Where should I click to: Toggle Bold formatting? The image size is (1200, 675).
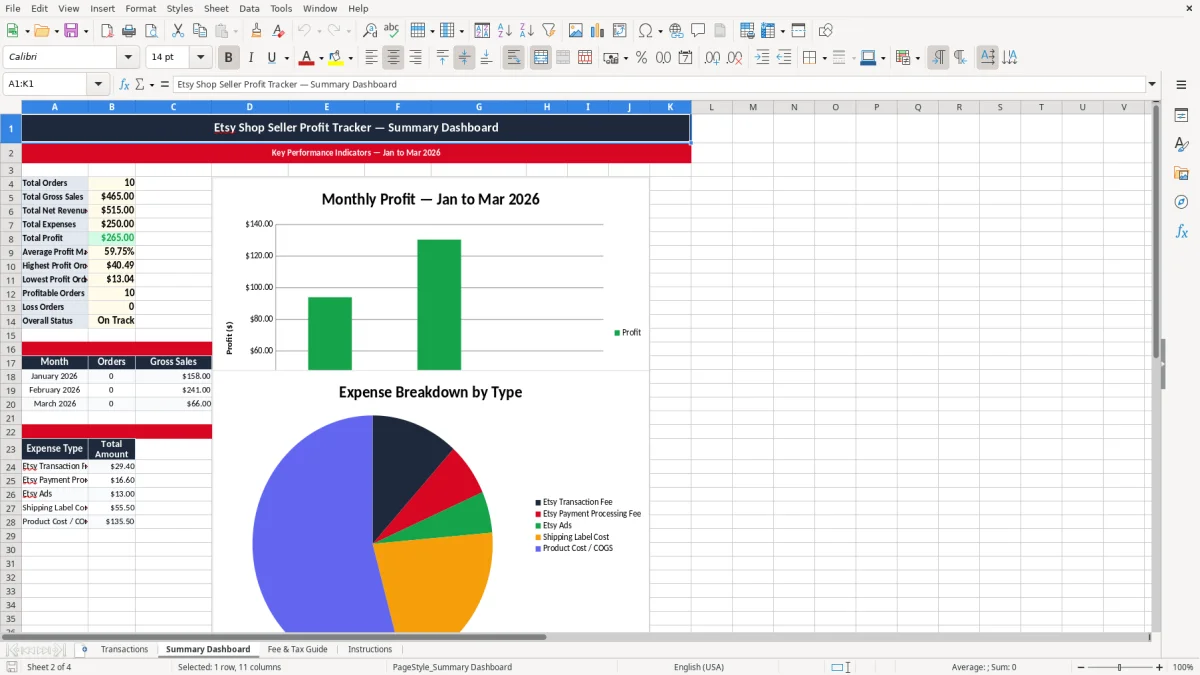pyautogui.click(x=229, y=58)
